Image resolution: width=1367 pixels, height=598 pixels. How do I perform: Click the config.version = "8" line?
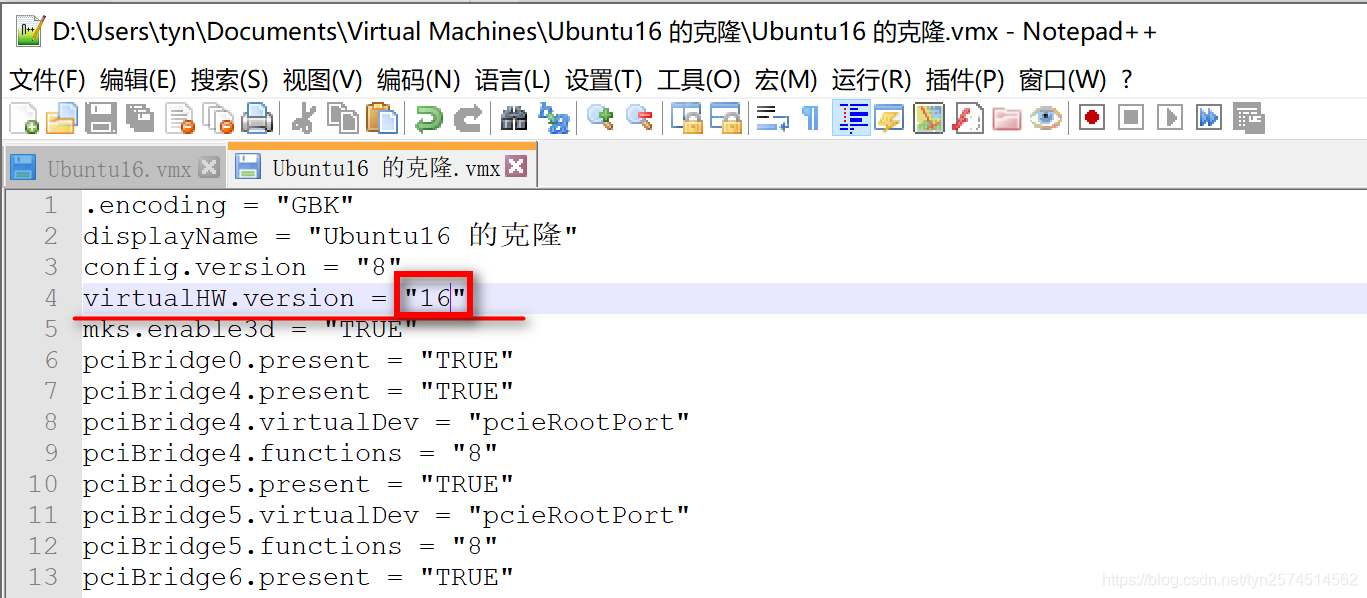(x=242, y=267)
